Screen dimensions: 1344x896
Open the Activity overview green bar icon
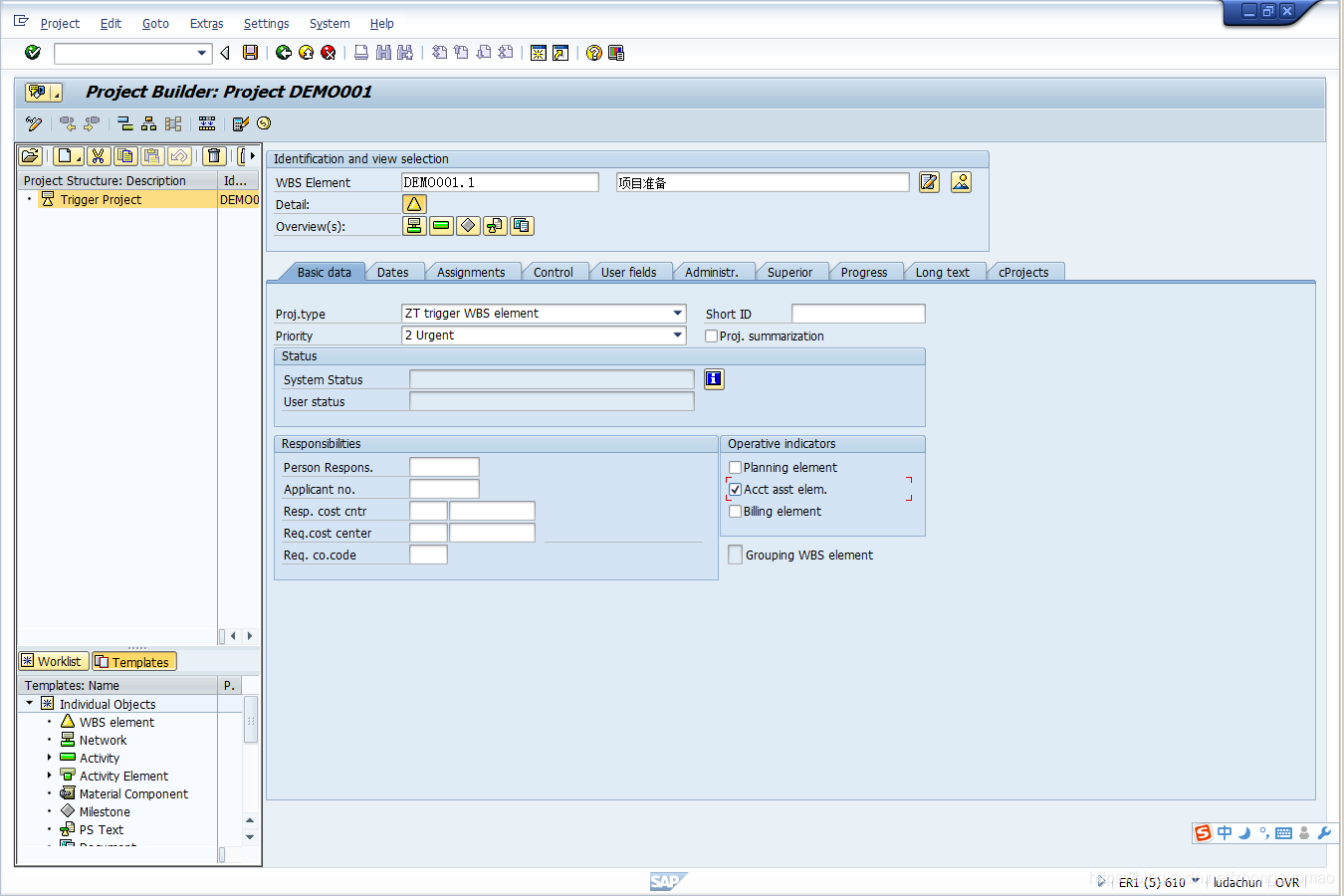pyautogui.click(x=441, y=226)
